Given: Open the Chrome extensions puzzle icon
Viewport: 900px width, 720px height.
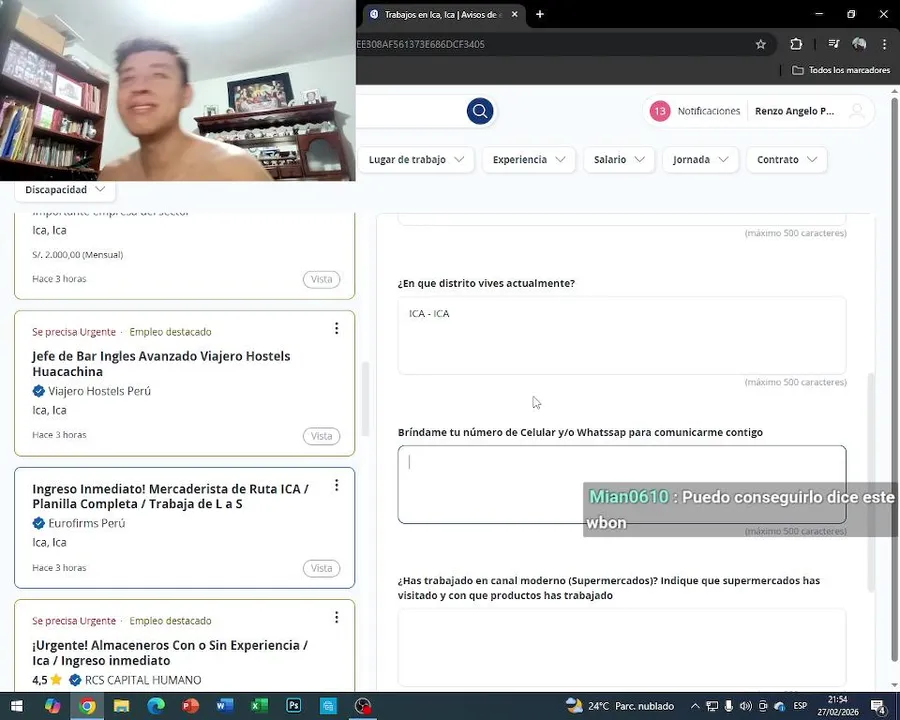Looking at the screenshot, I should [796, 44].
